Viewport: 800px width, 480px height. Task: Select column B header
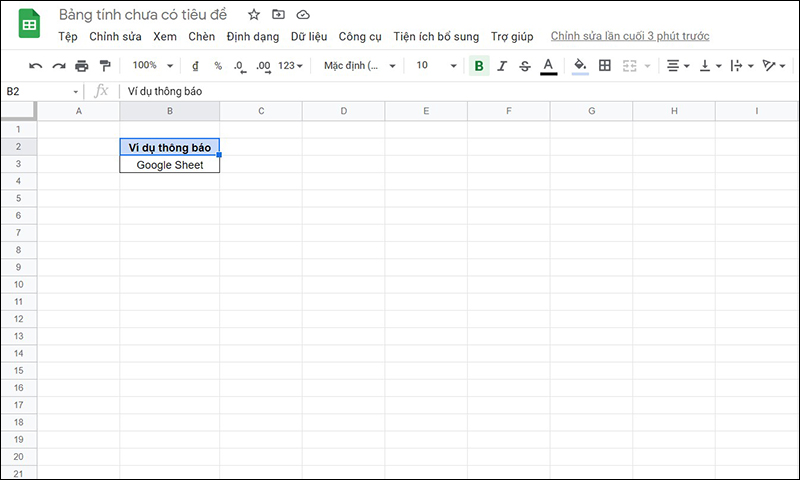click(170, 111)
